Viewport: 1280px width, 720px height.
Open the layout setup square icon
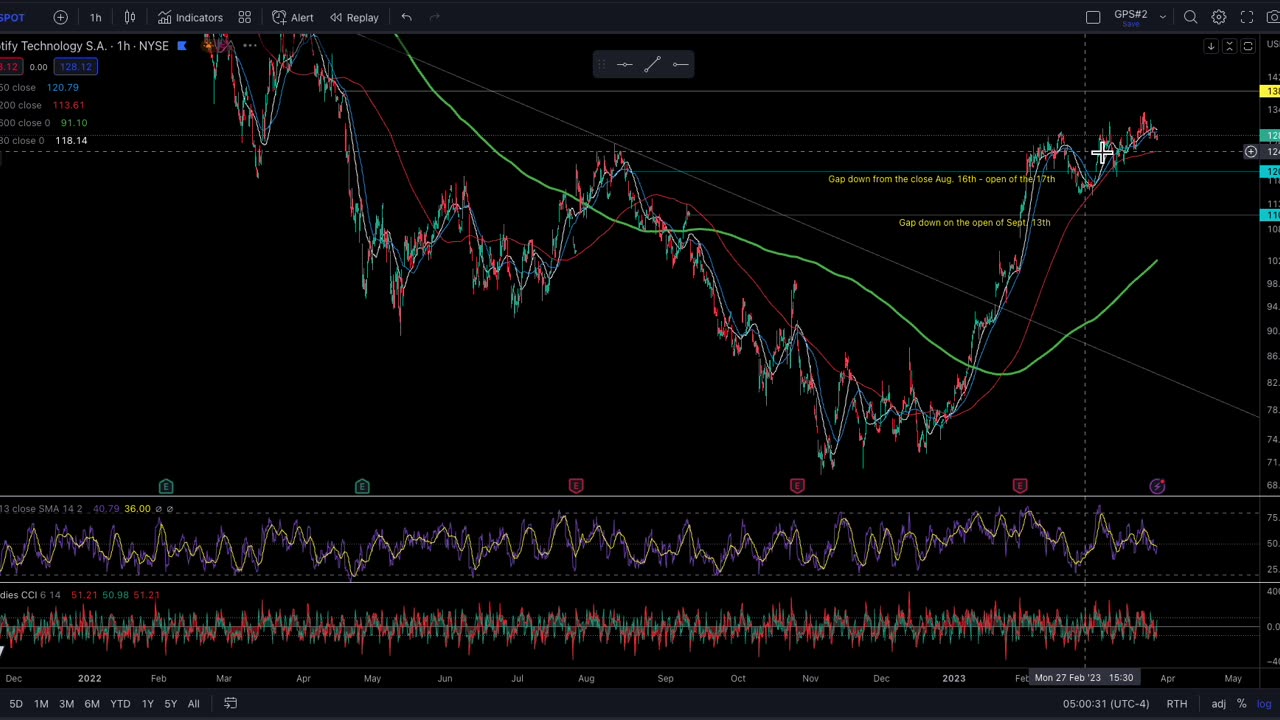1093,17
